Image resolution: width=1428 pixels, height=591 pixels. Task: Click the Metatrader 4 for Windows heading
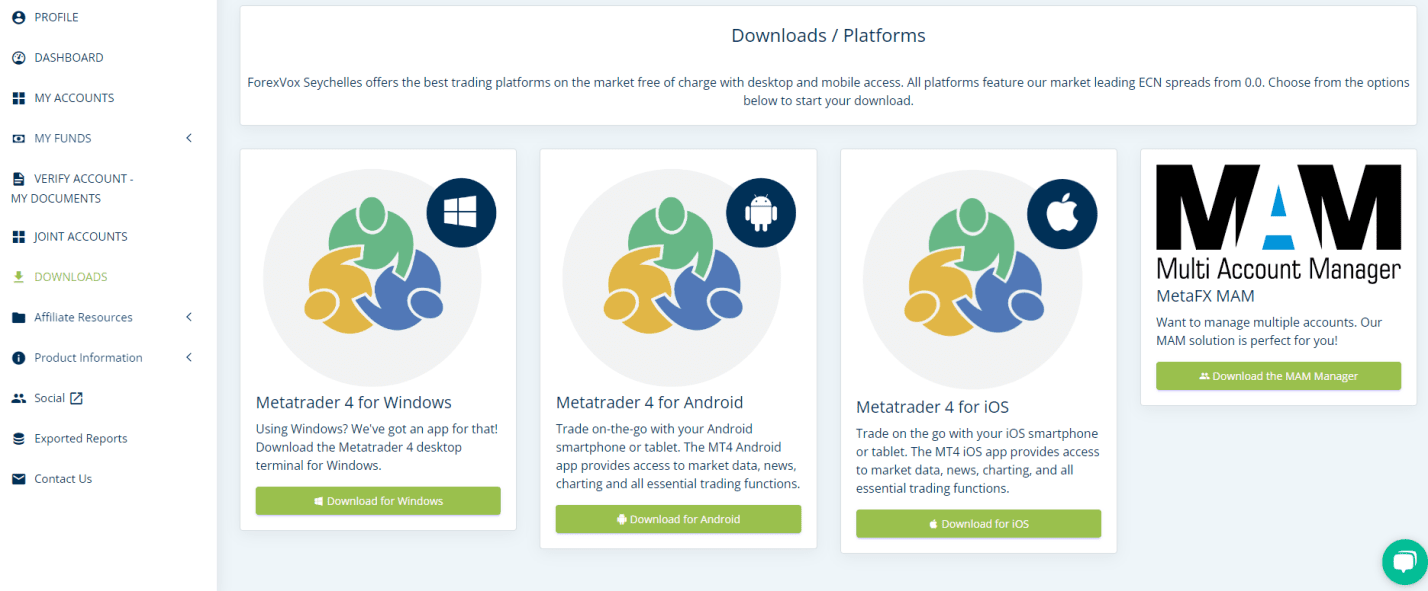(x=354, y=403)
